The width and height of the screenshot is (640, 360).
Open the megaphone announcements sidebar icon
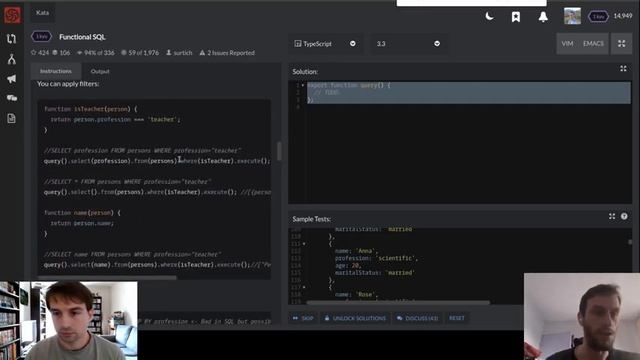pyautogui.click(x=11, y=79)
